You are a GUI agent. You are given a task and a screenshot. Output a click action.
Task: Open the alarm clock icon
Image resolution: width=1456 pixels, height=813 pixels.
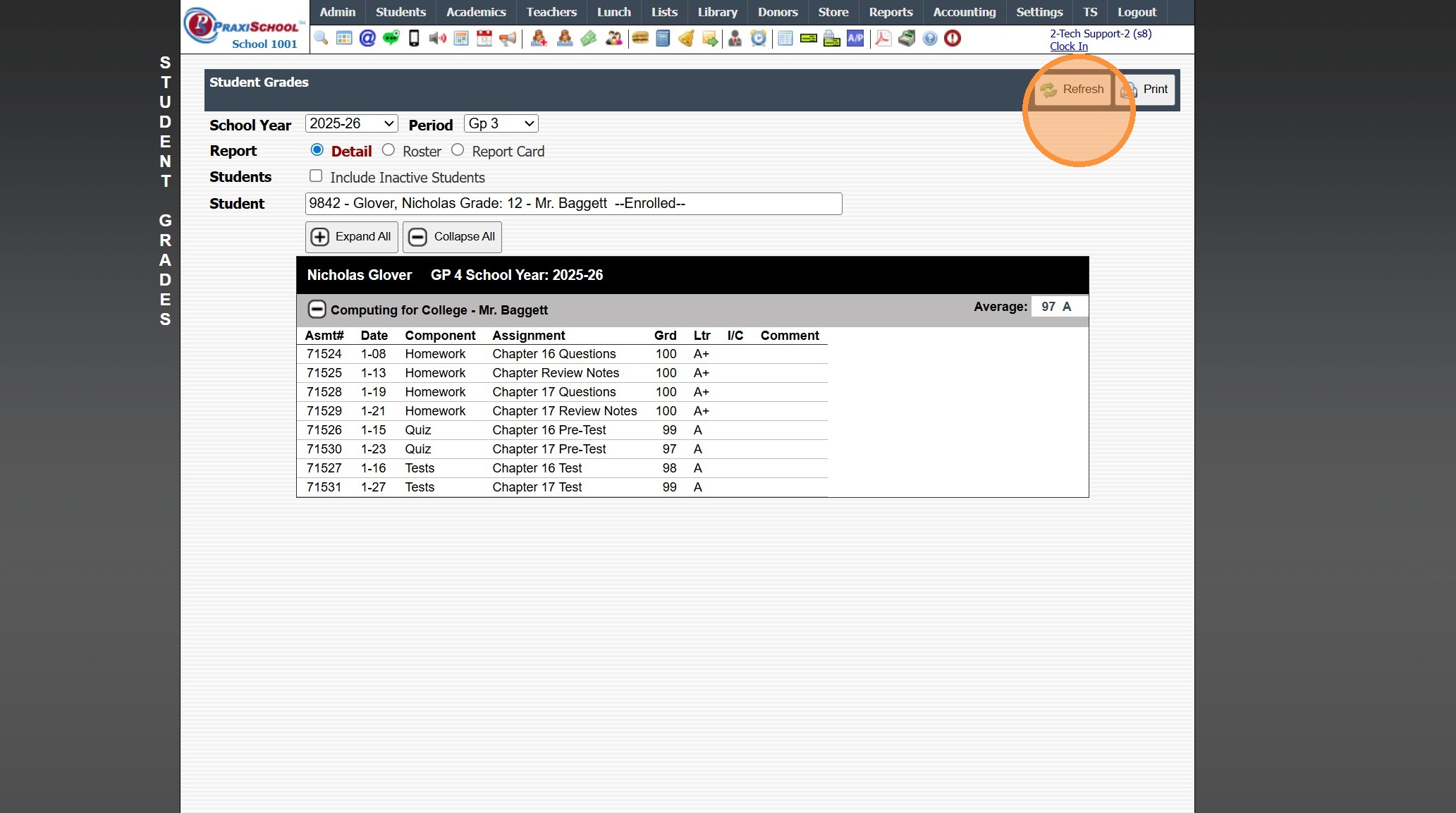point(758,38)
